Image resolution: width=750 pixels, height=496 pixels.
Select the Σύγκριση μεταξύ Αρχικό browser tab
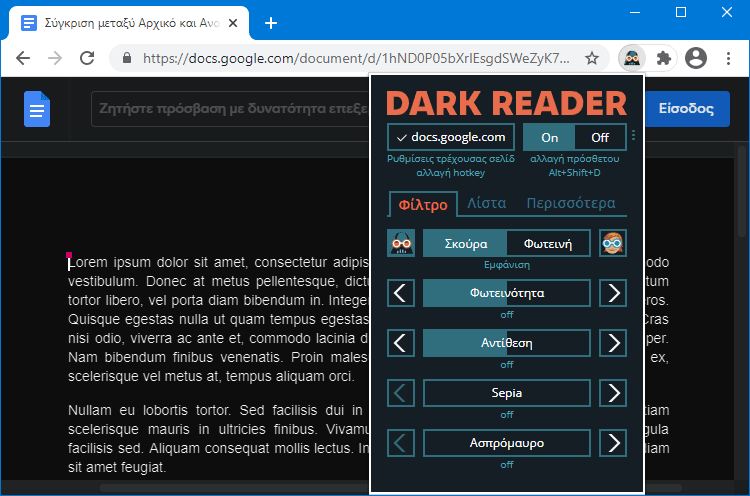pyautogui.click(x=129, y=23)
